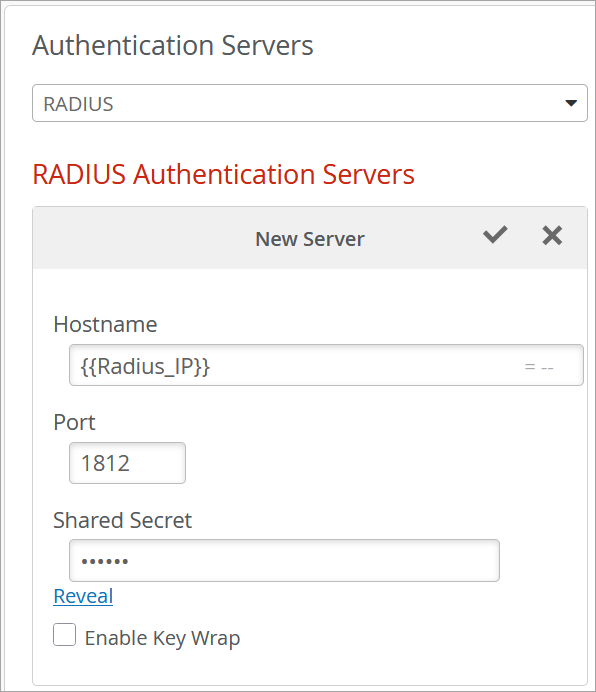
Task: Reveal the shared secret
Action: 83,596
